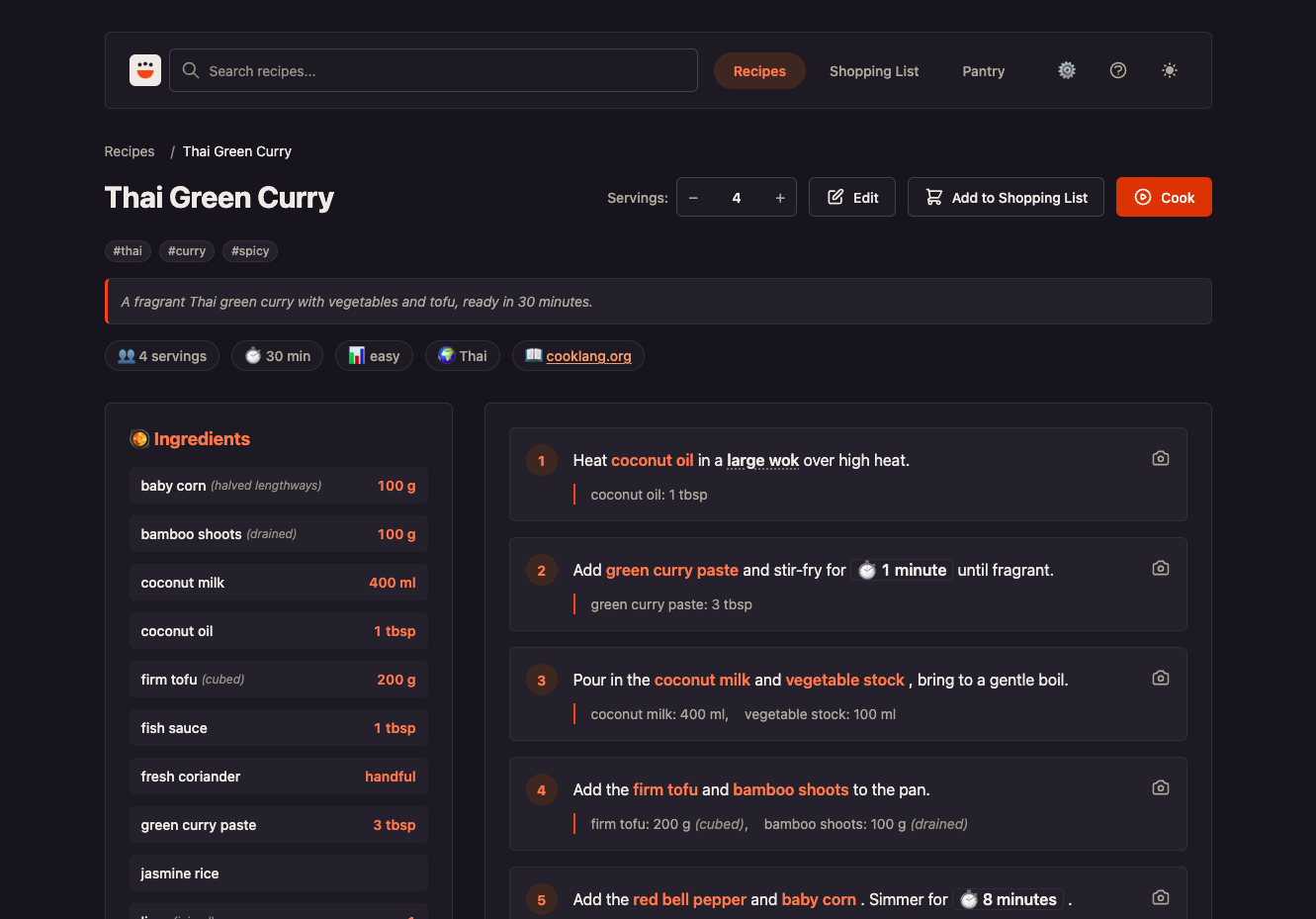Image resolution: width=1316 pixels, height=919 pixels.
Task: Click the camera icon on step 5
Action: click(1161, 897)
